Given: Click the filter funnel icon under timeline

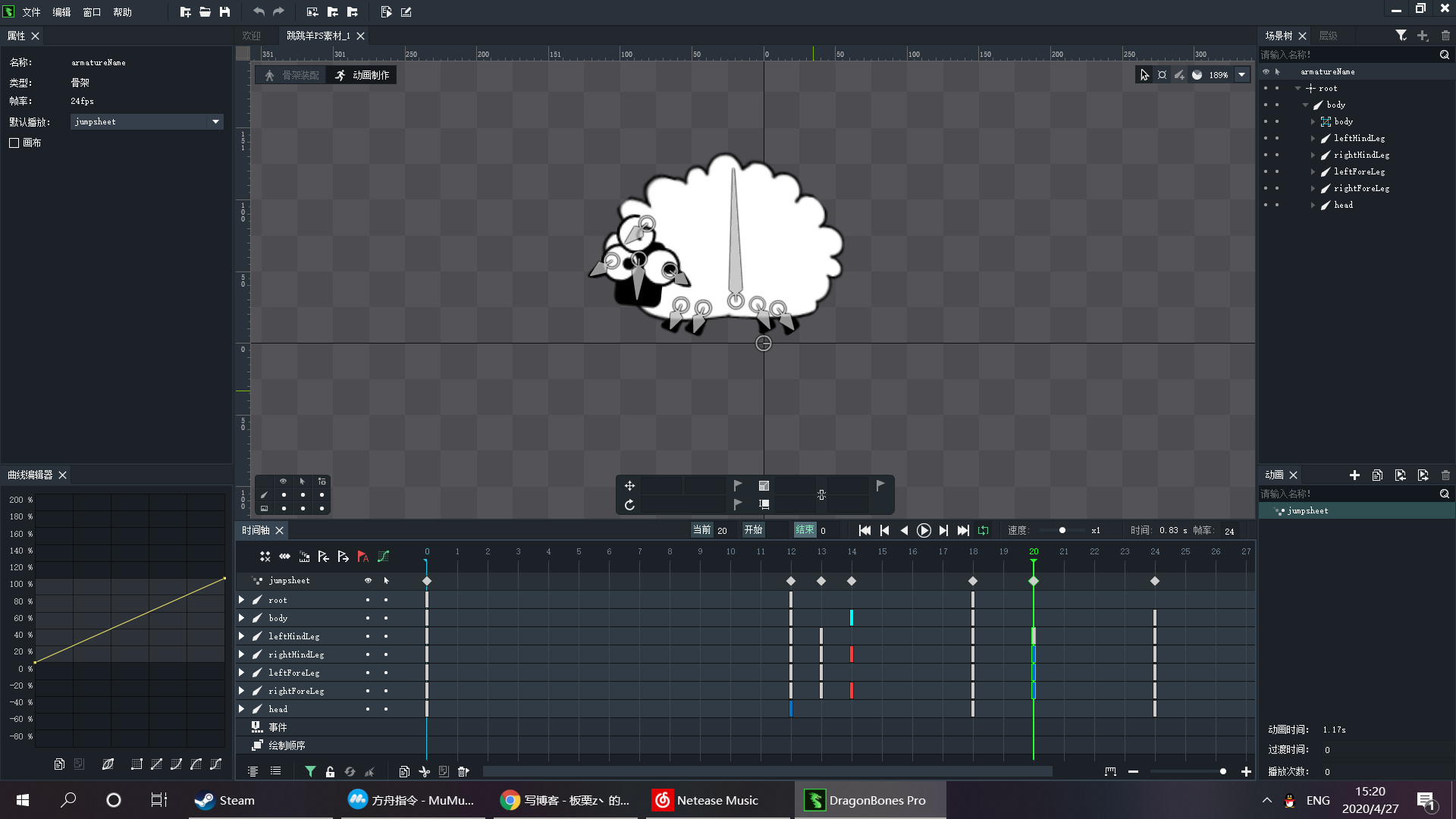Looking at the screenshot, I should pyautogui.click(x=310, y=771).
